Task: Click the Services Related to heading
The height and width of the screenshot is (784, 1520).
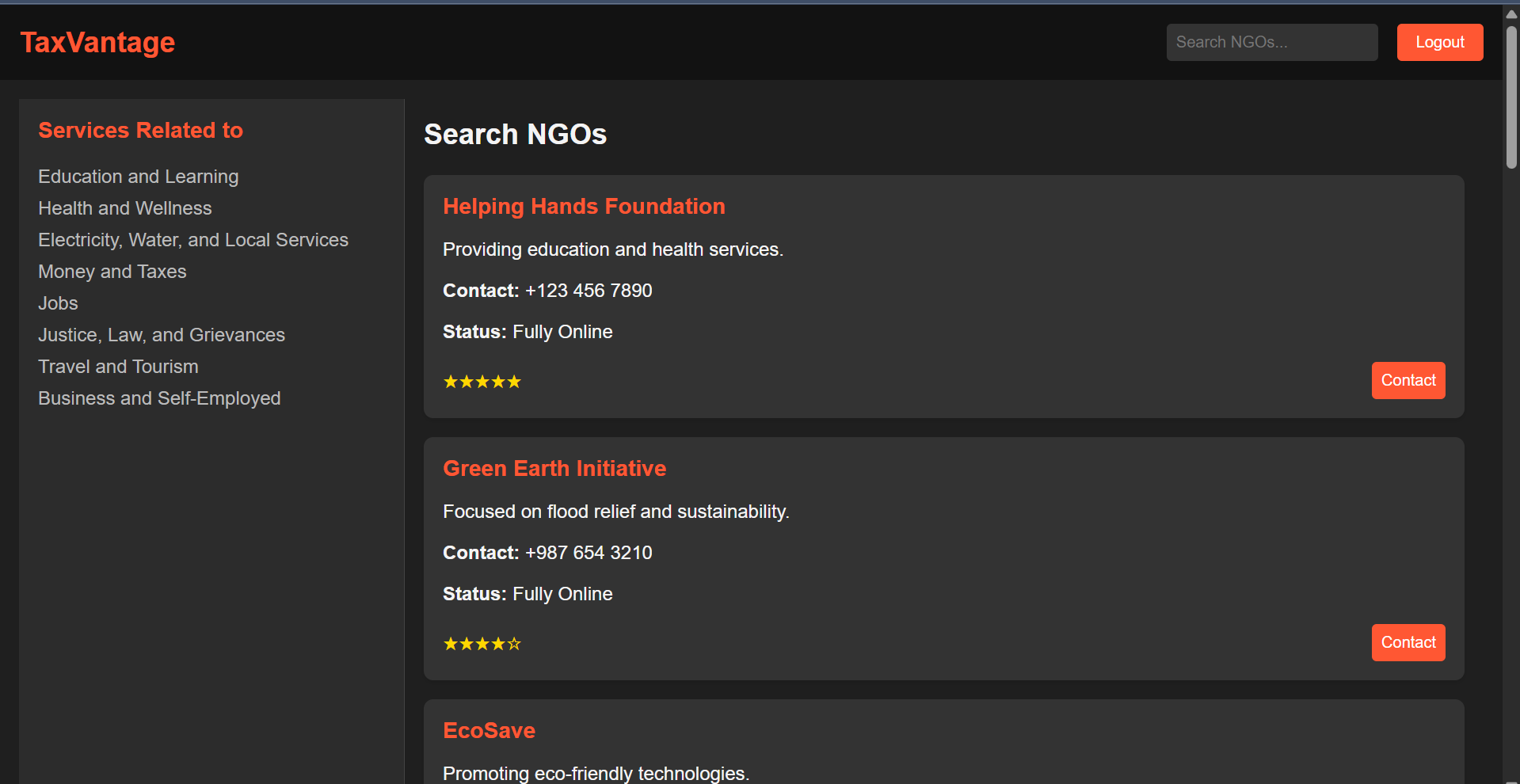Action: [x=140, y=130]
